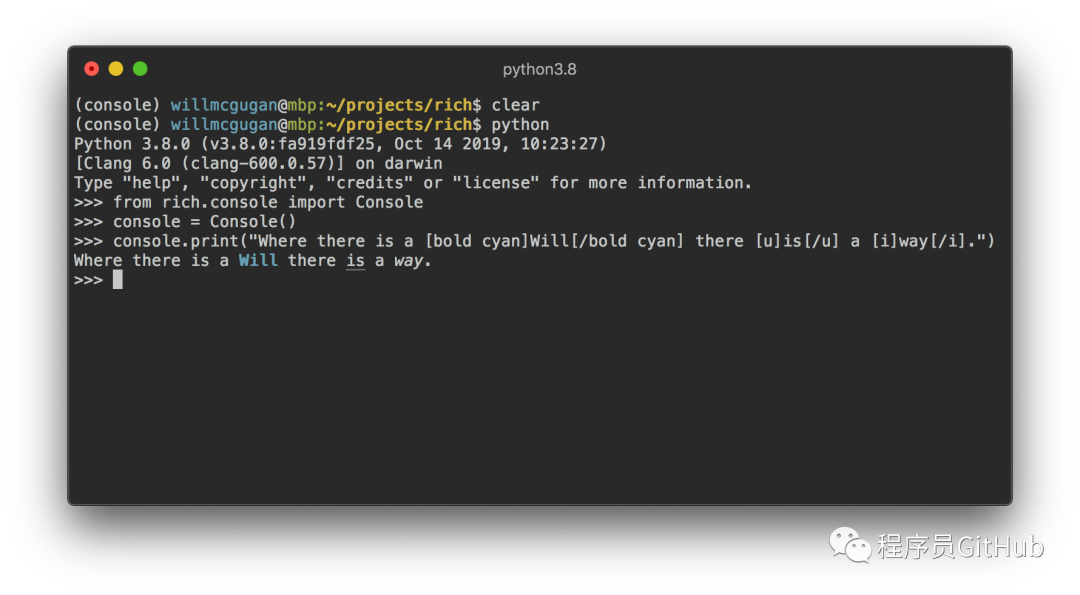Click the green maximize window button
Viewport: 1080px width, 595px height.
tap(140, 69)
